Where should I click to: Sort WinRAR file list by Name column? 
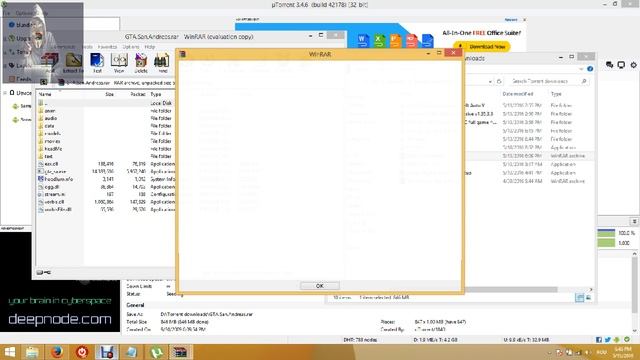coord(45,94)
